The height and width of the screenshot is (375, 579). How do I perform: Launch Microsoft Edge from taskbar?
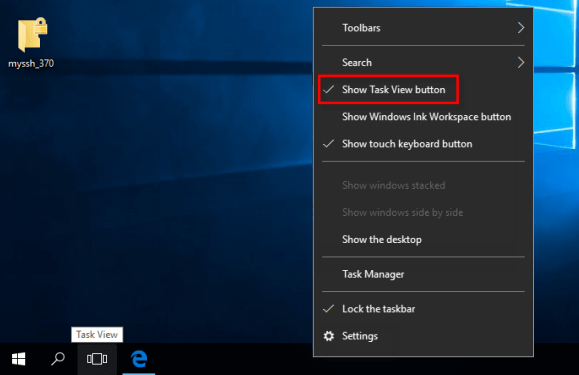[x=139, y=359]
